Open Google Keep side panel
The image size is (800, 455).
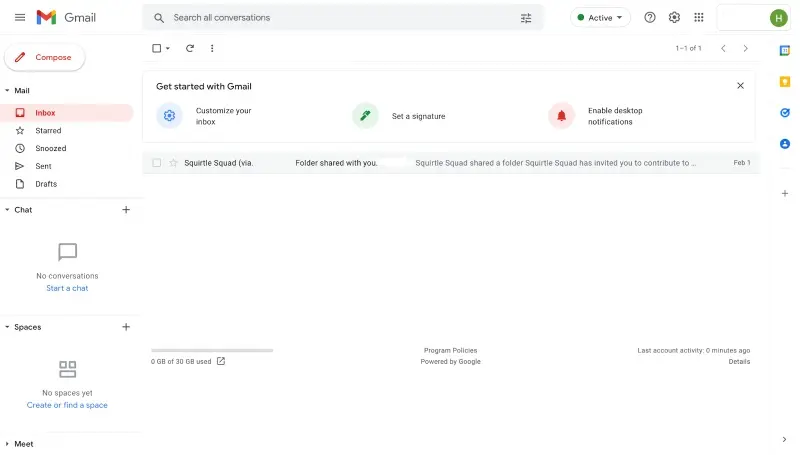[x=785, y=82]
